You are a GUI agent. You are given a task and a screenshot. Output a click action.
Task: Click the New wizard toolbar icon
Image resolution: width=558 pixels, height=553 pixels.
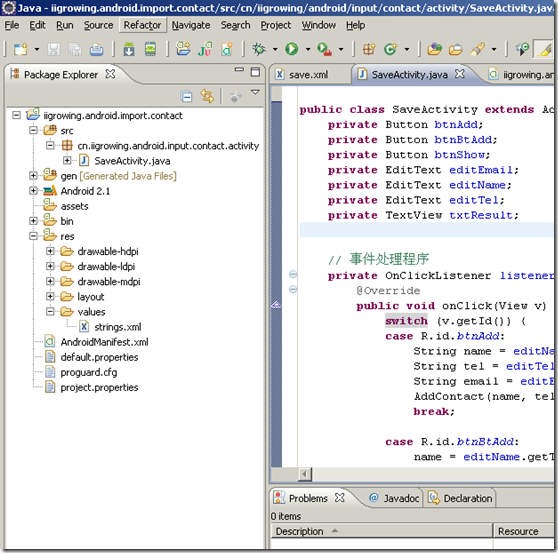tap(21, 49)
